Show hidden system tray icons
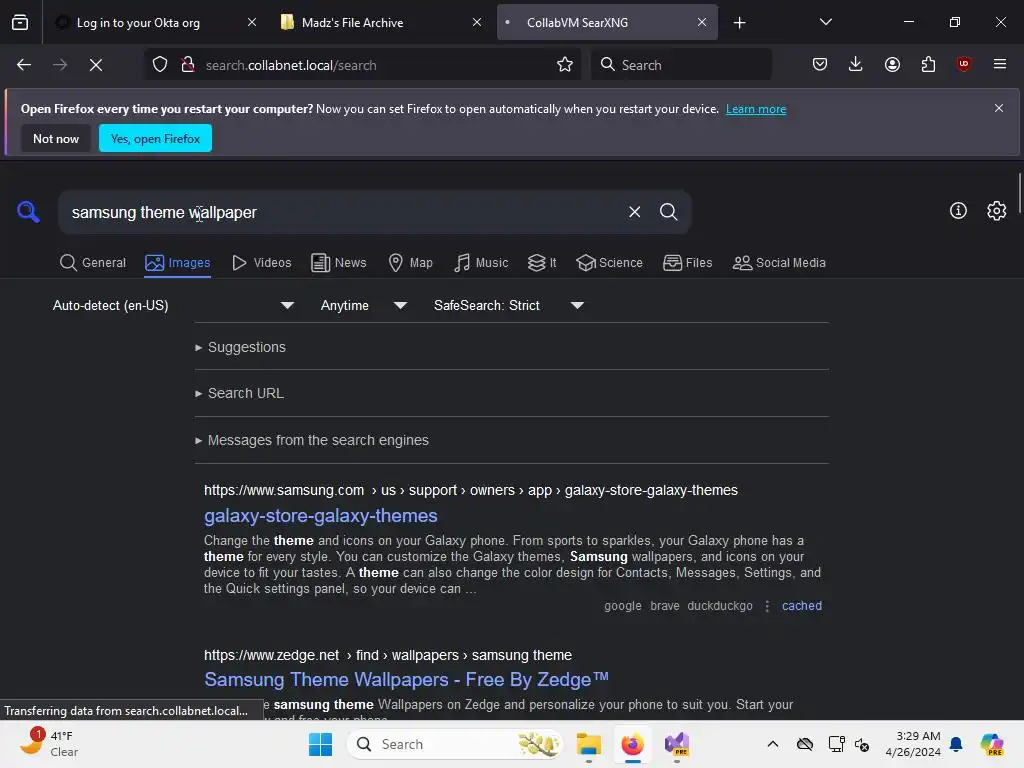Viewport: 1024px width, 768px height. coord(773,744)
